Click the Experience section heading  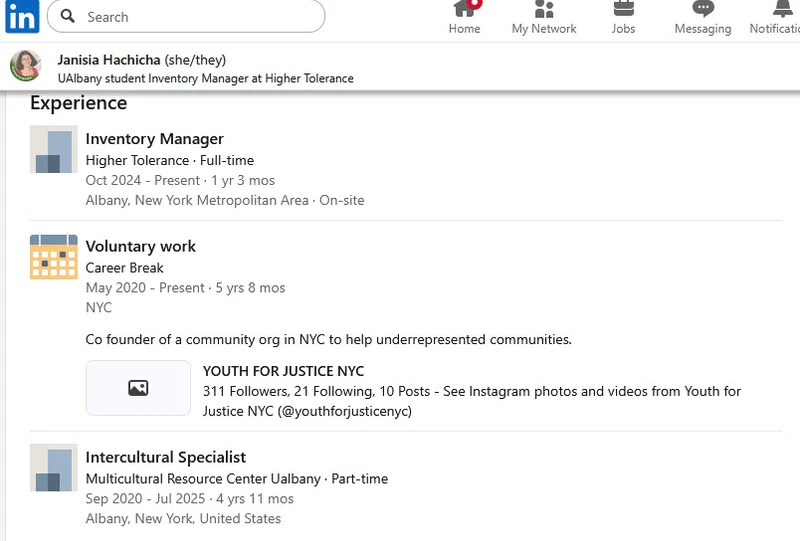[79, 103]
